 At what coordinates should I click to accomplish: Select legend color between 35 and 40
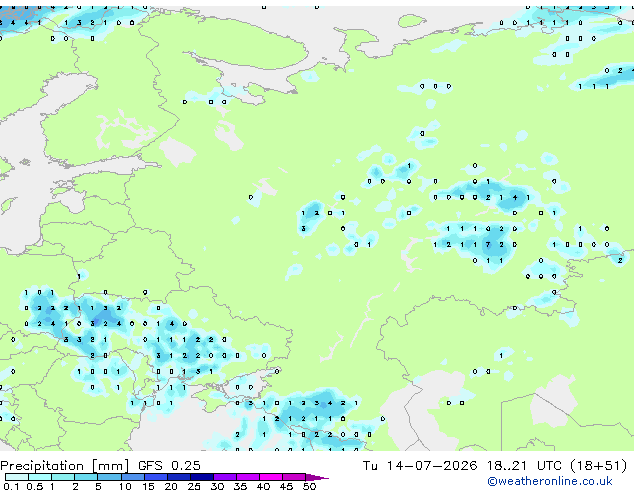[x=248, y=477]
